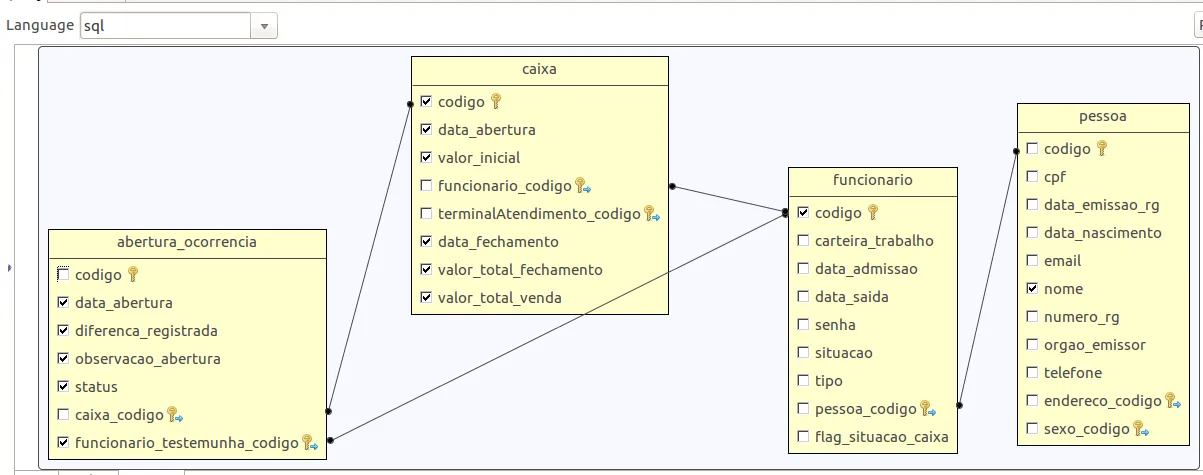The height and width of the screenshot is (475, 1203).
Task: Click the key icon beside abertura_ocorrencia codigo
Action: click(133, 274)
